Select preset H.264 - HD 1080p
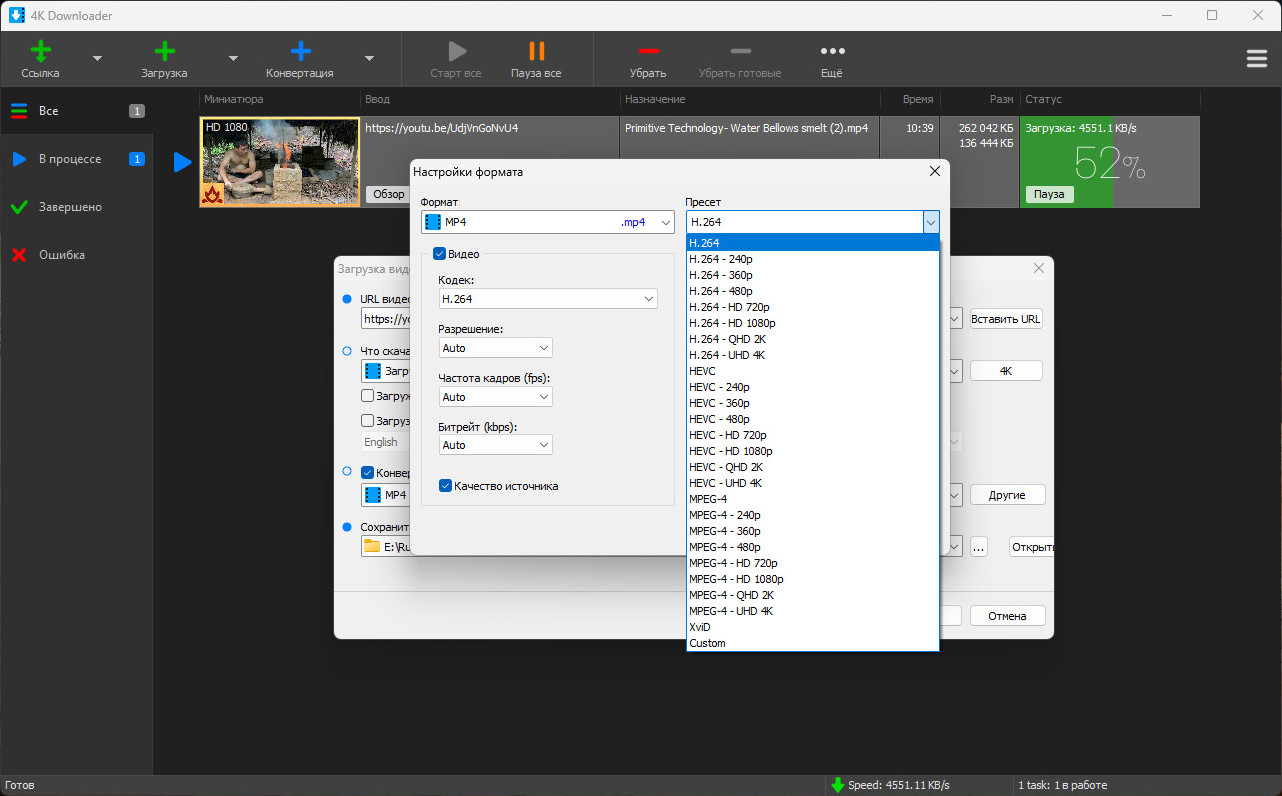Image resolution: width=1282 pixels, height=796 pixels. [812, 323]
